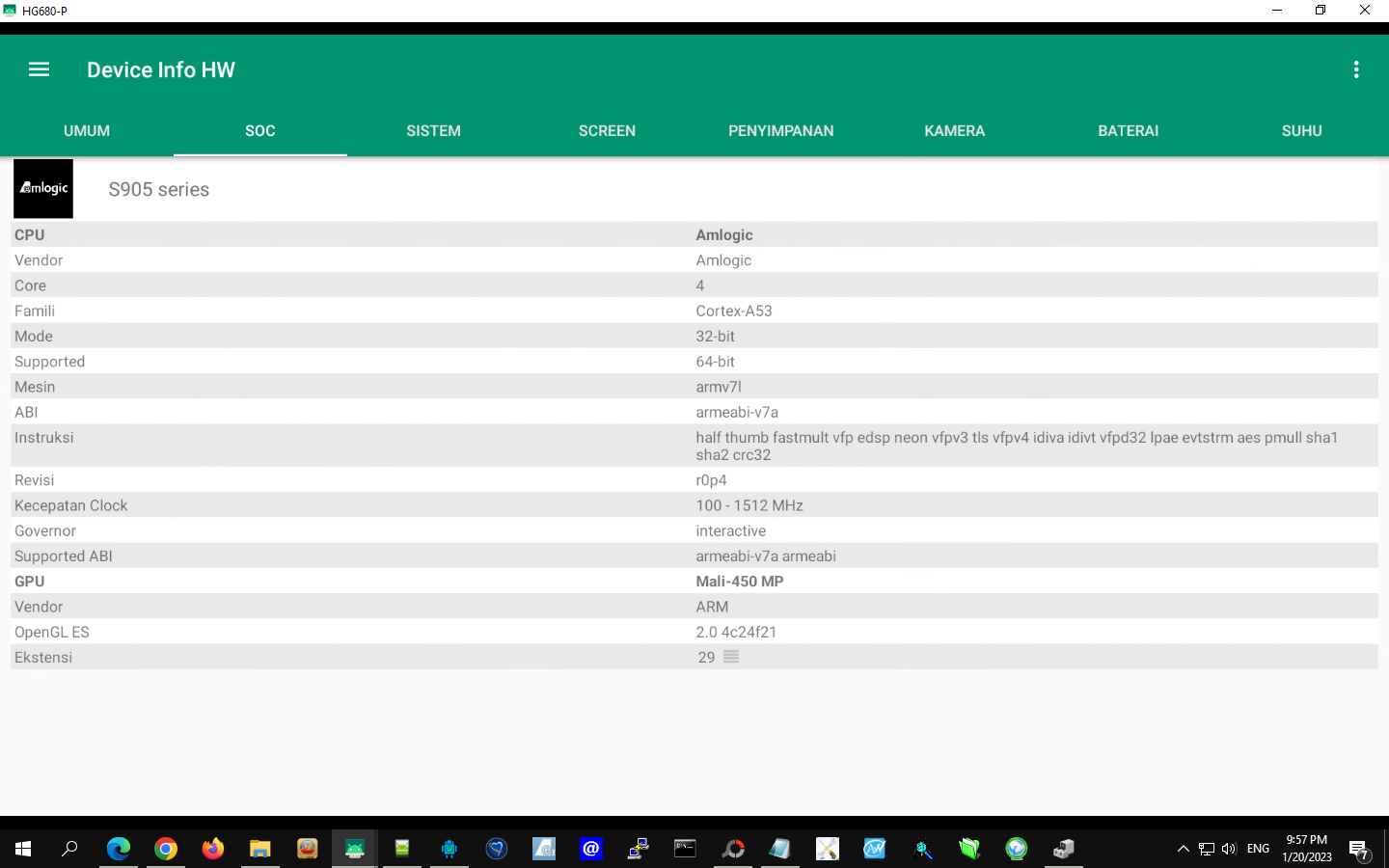The width and height of the screenshot is (1389, 868).
Task: Open the blue heart shield taskbar app
Action: click(x=497, y=849)
